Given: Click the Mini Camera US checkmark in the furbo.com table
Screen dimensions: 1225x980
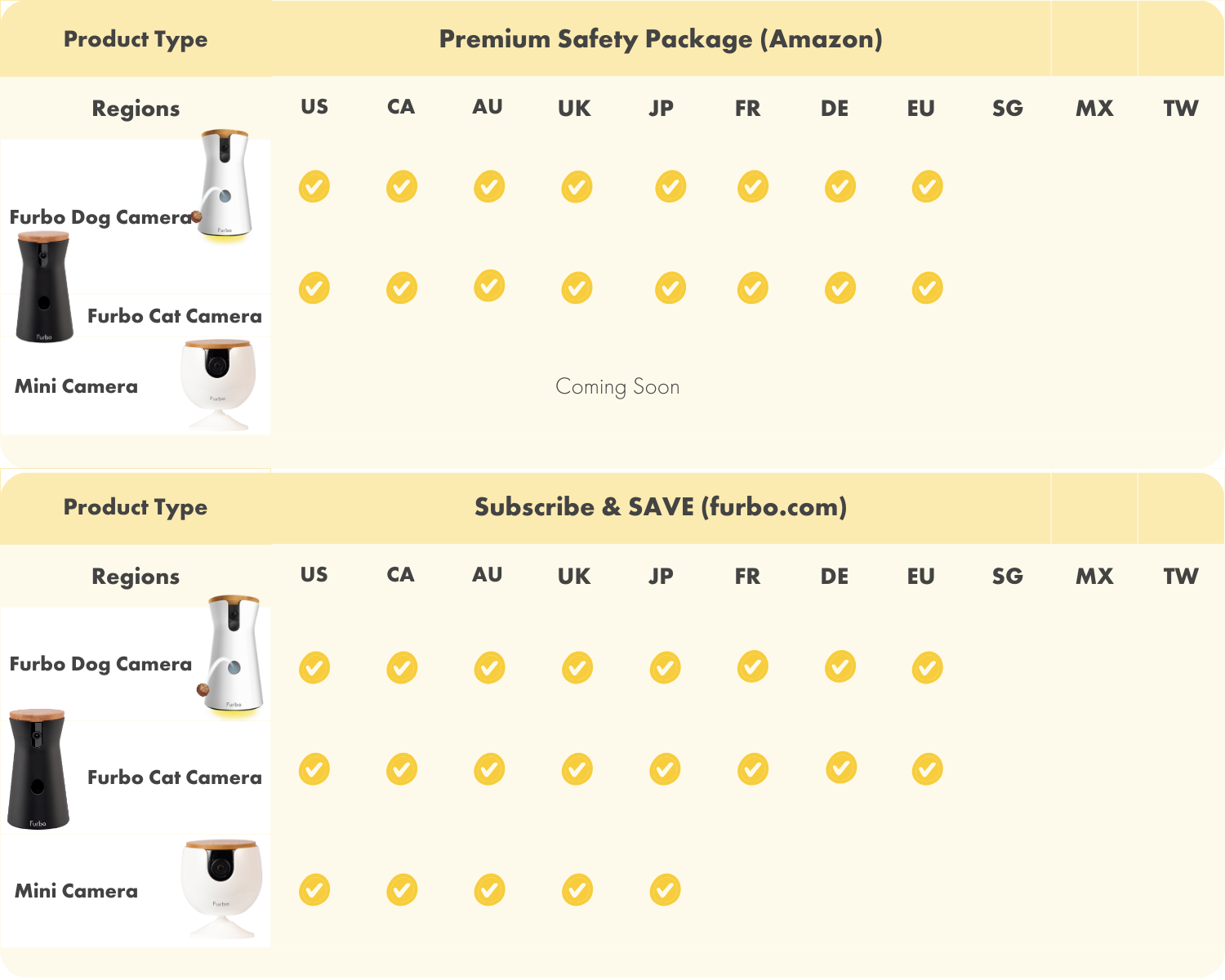Looking at the screenshot, I should tap(314, 890).
